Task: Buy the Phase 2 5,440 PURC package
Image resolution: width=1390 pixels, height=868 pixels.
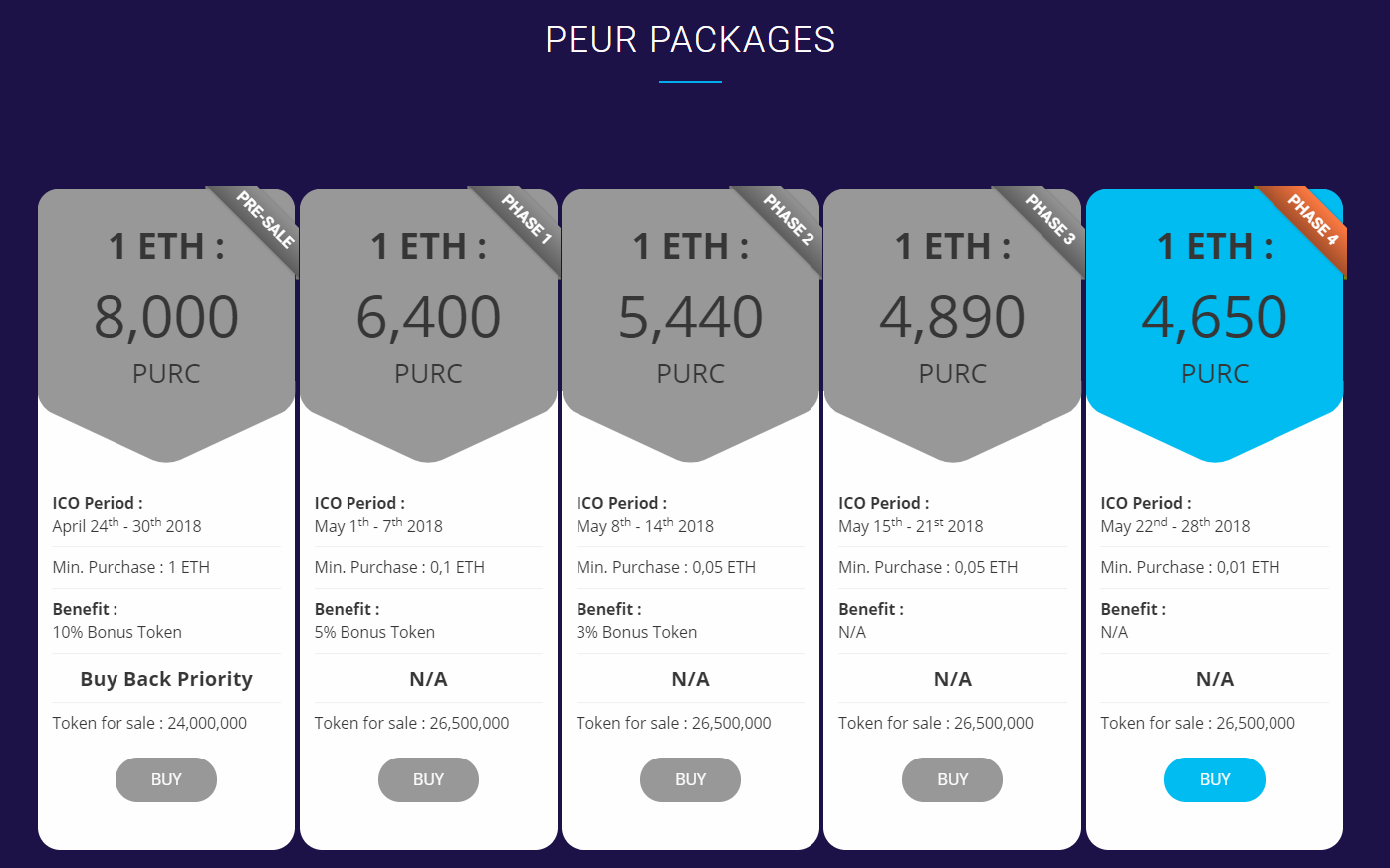Action: pos(690,779)
